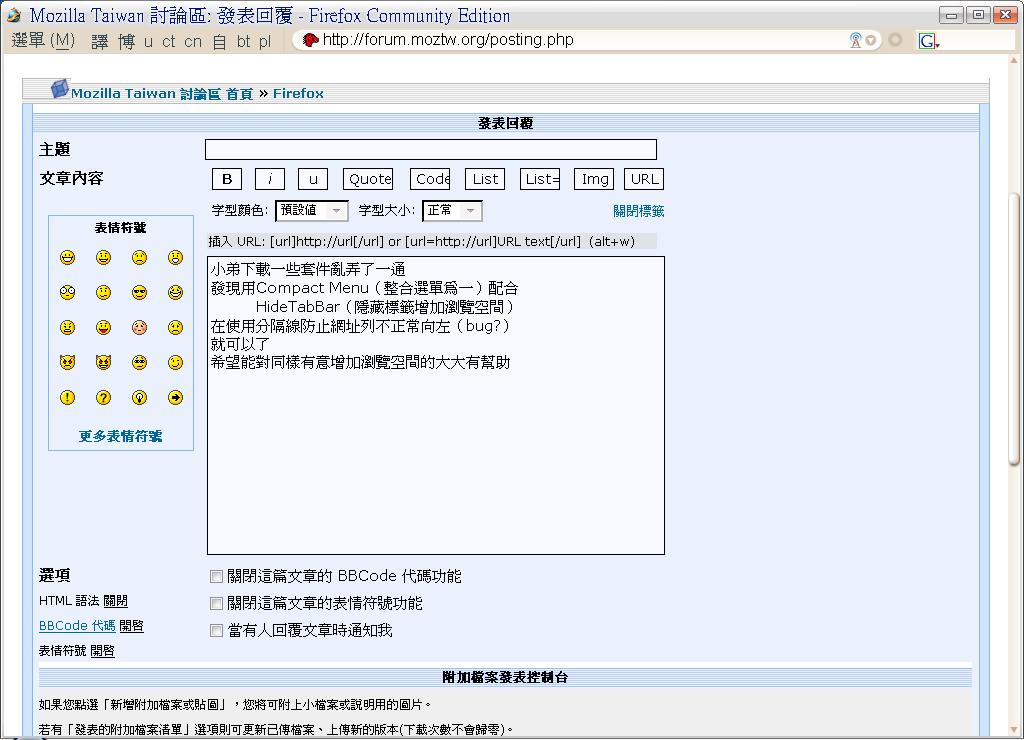The height and width of the screenshot is (740, 1024).
Task: Click the scrollbar down arrow
Action: (x=1014, y=730)
